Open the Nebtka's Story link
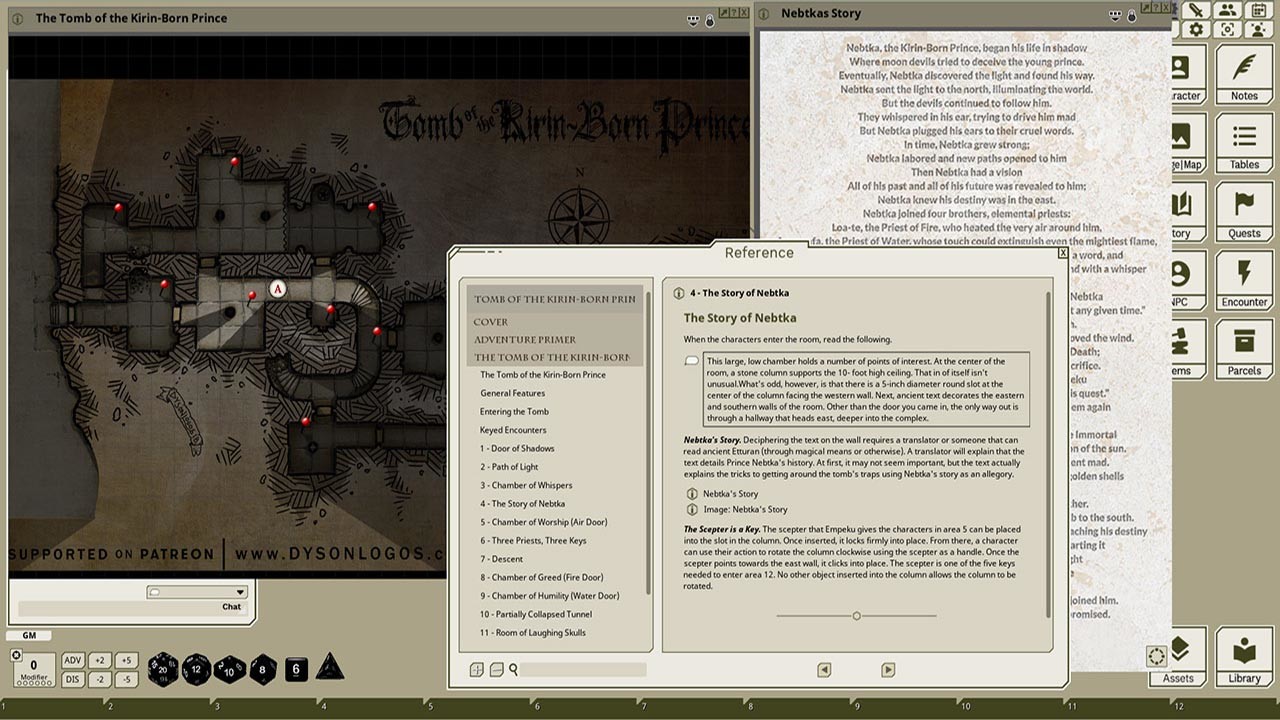 point(729,494)
